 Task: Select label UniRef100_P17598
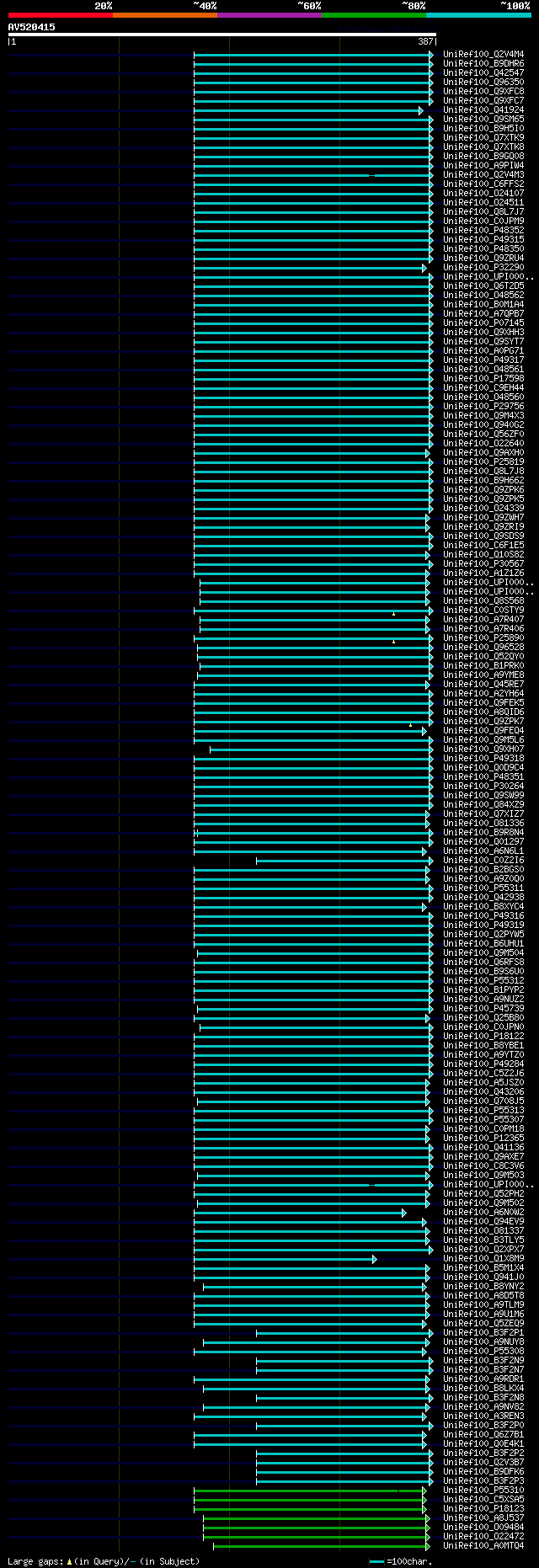(483, 378)
